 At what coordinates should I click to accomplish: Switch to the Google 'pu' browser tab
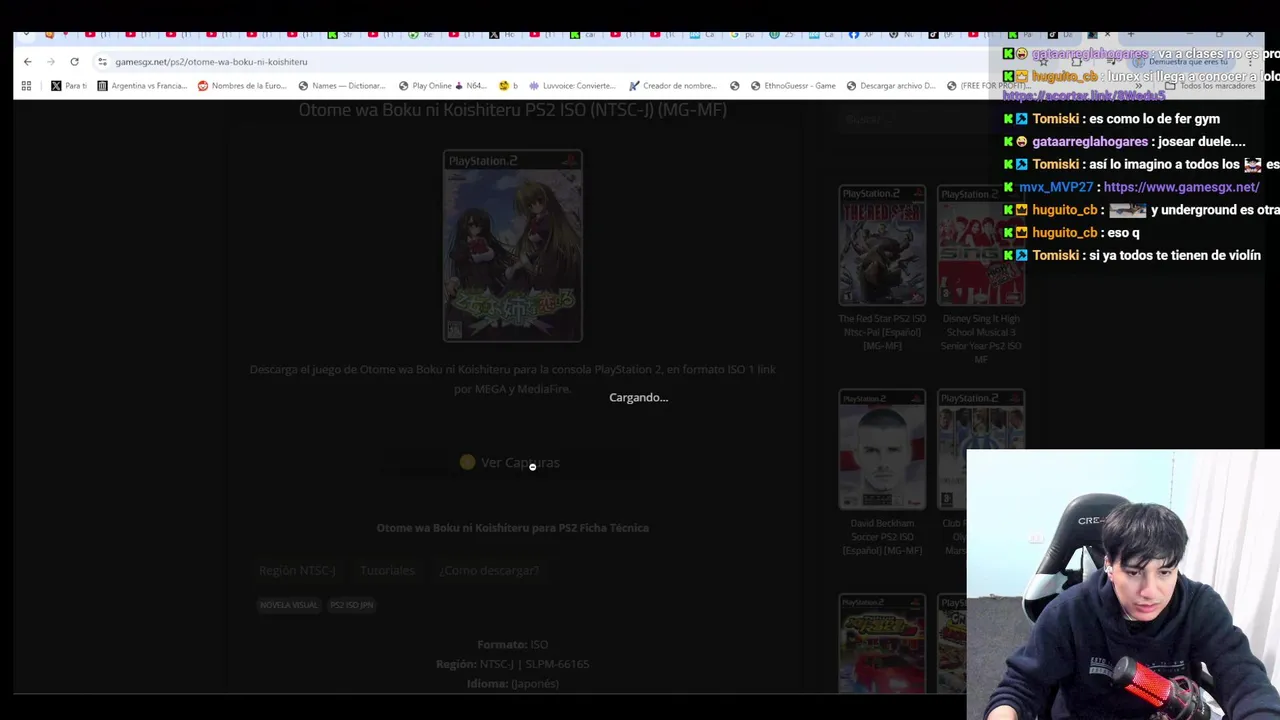coord(741,34)
